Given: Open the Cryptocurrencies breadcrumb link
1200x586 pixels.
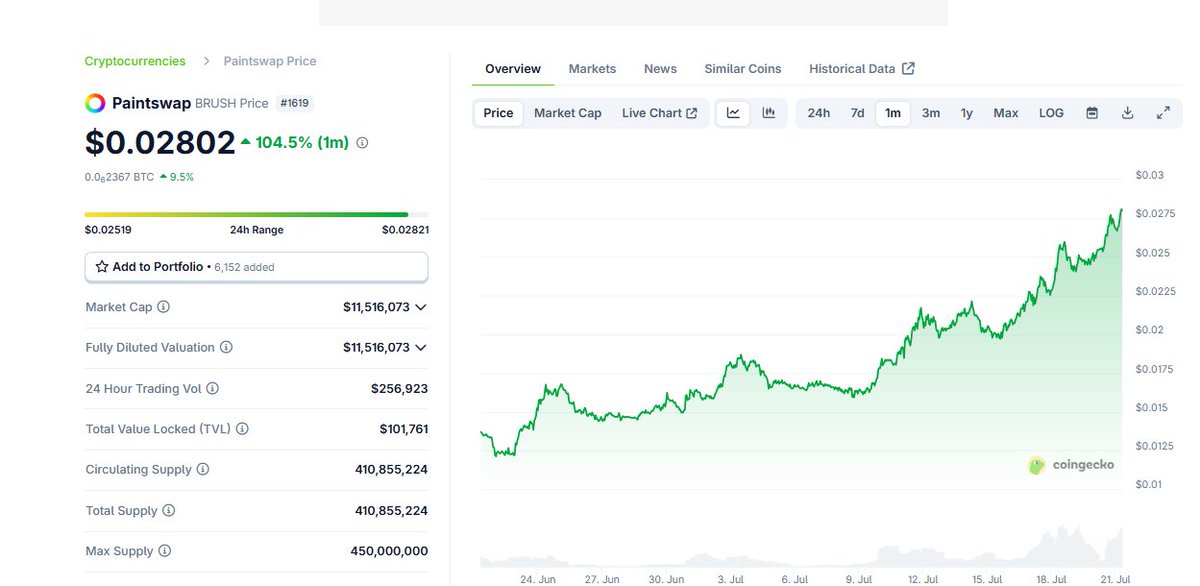Looking at the screenshot, I should [135, 61].
